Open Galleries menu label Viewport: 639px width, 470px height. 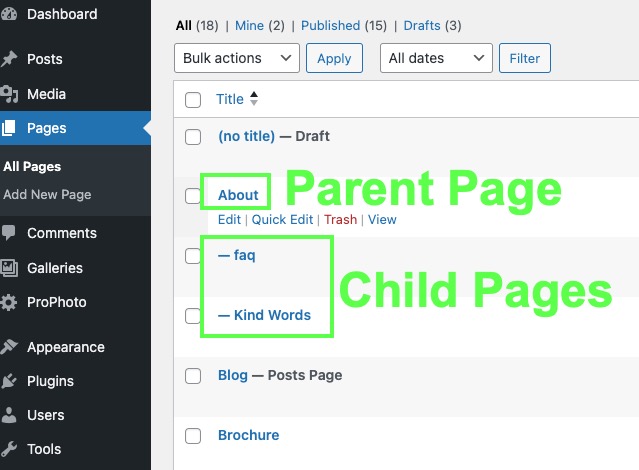[x=55, y=268]
